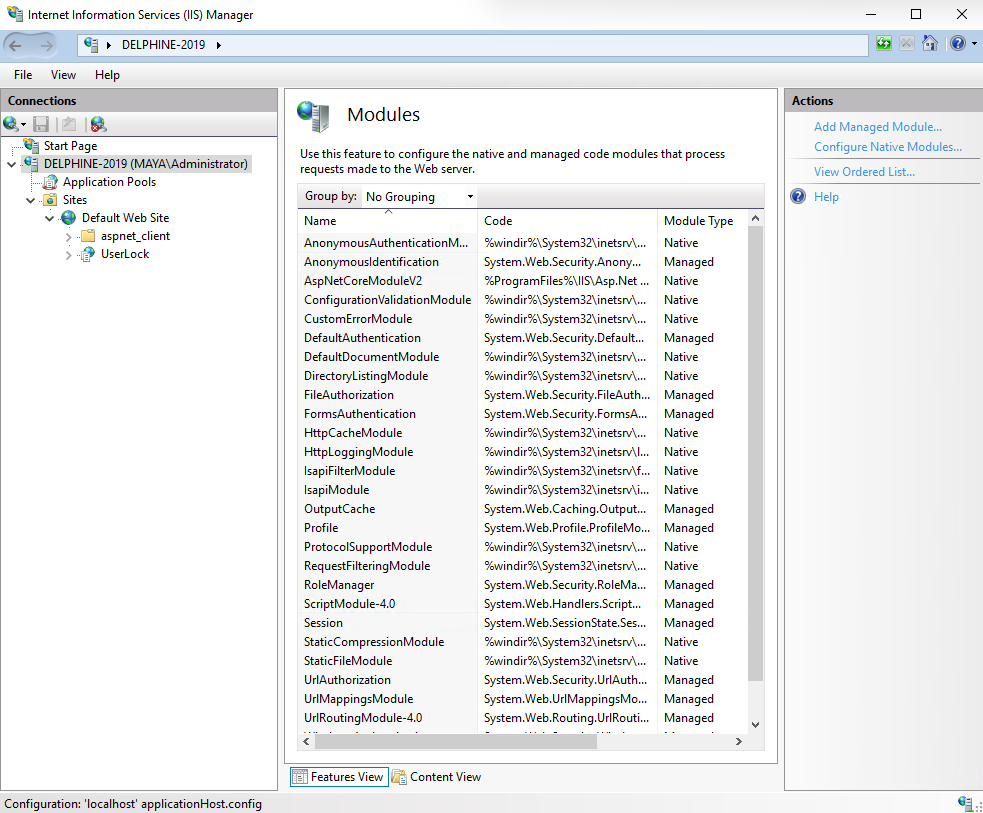Screen dimensions: 983x813
Task: Select the AspNetCoreModuleV2 row
Action: pyautogui.click(x=523, y=281)
